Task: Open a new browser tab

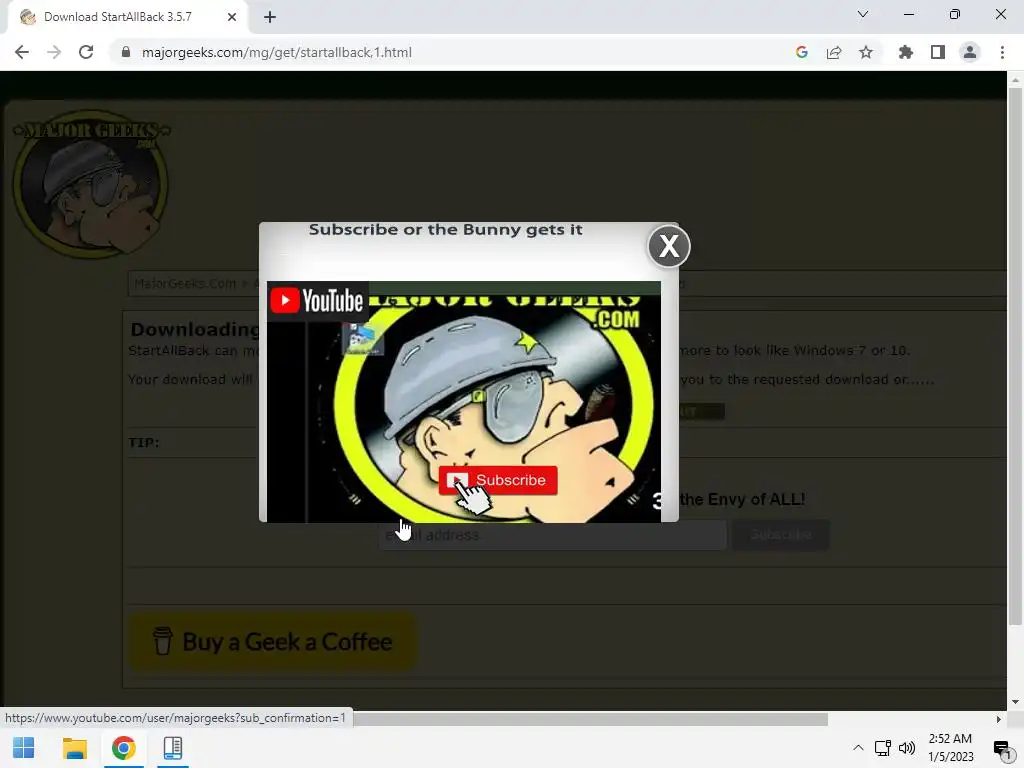Action: (270, 17)
